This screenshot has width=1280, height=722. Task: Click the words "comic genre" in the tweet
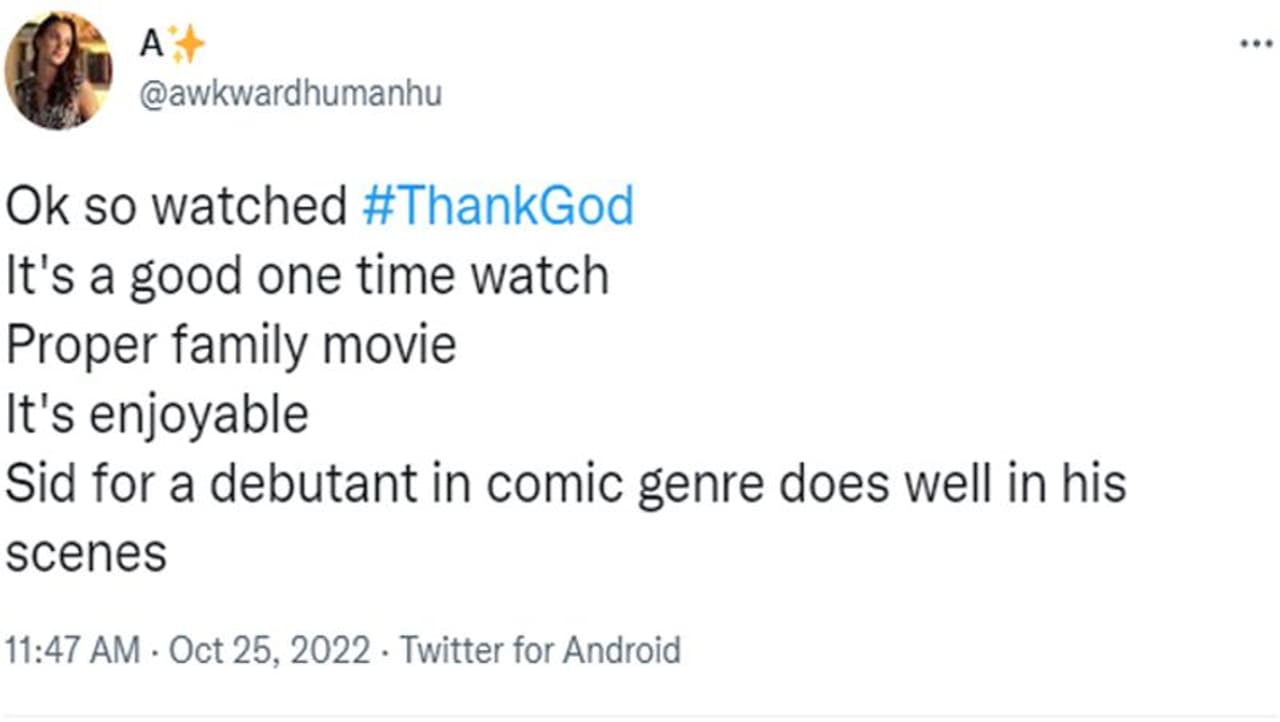pos(626,483)
